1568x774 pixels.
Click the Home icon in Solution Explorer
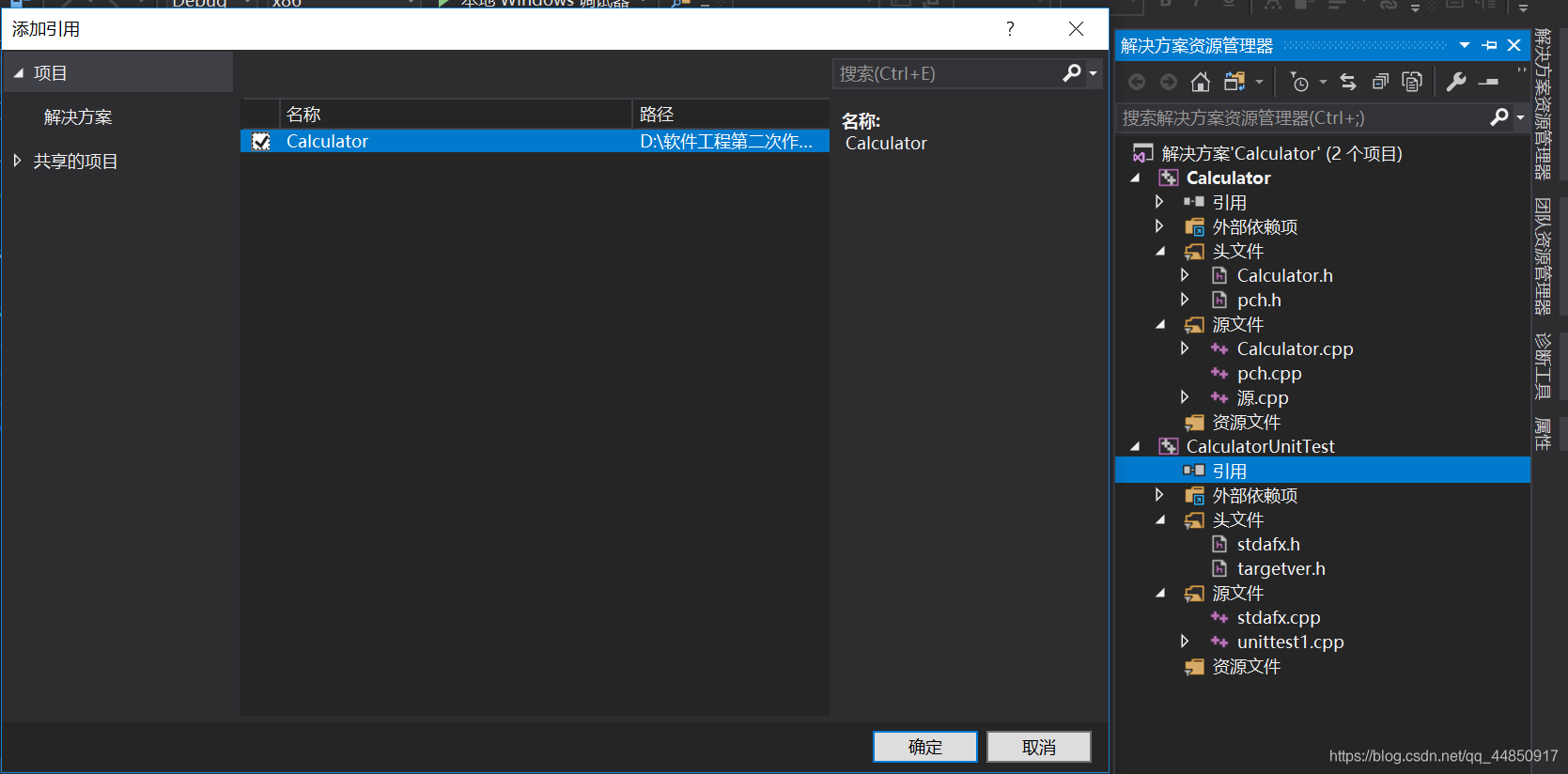[1201, 83]
